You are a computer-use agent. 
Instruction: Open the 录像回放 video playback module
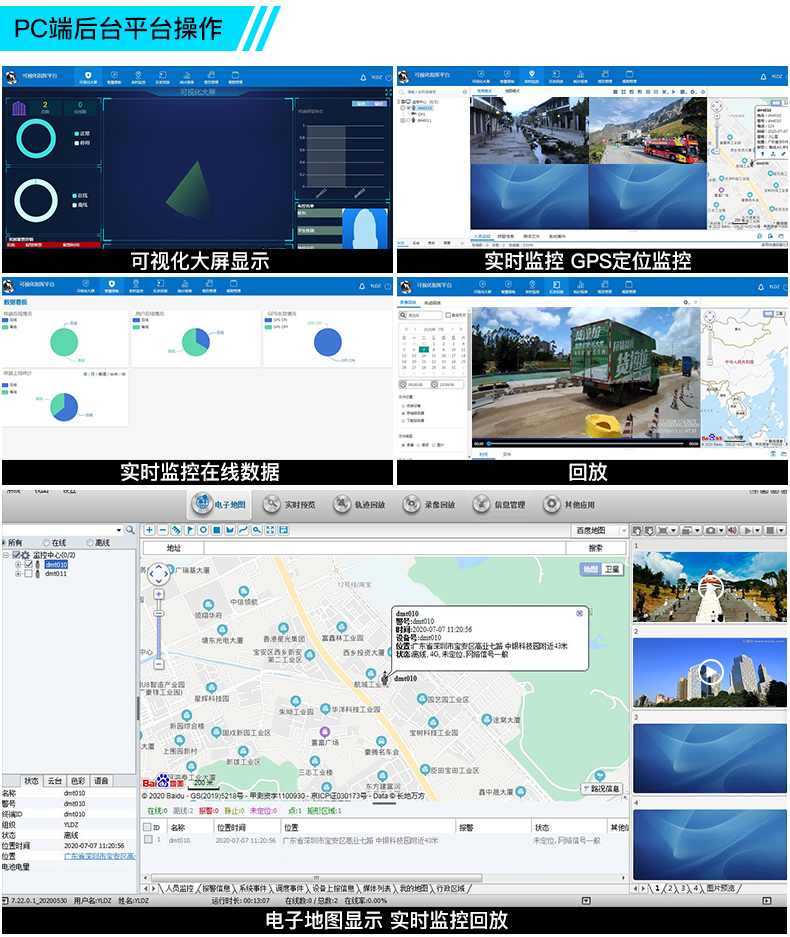click(x=429, y=504)
